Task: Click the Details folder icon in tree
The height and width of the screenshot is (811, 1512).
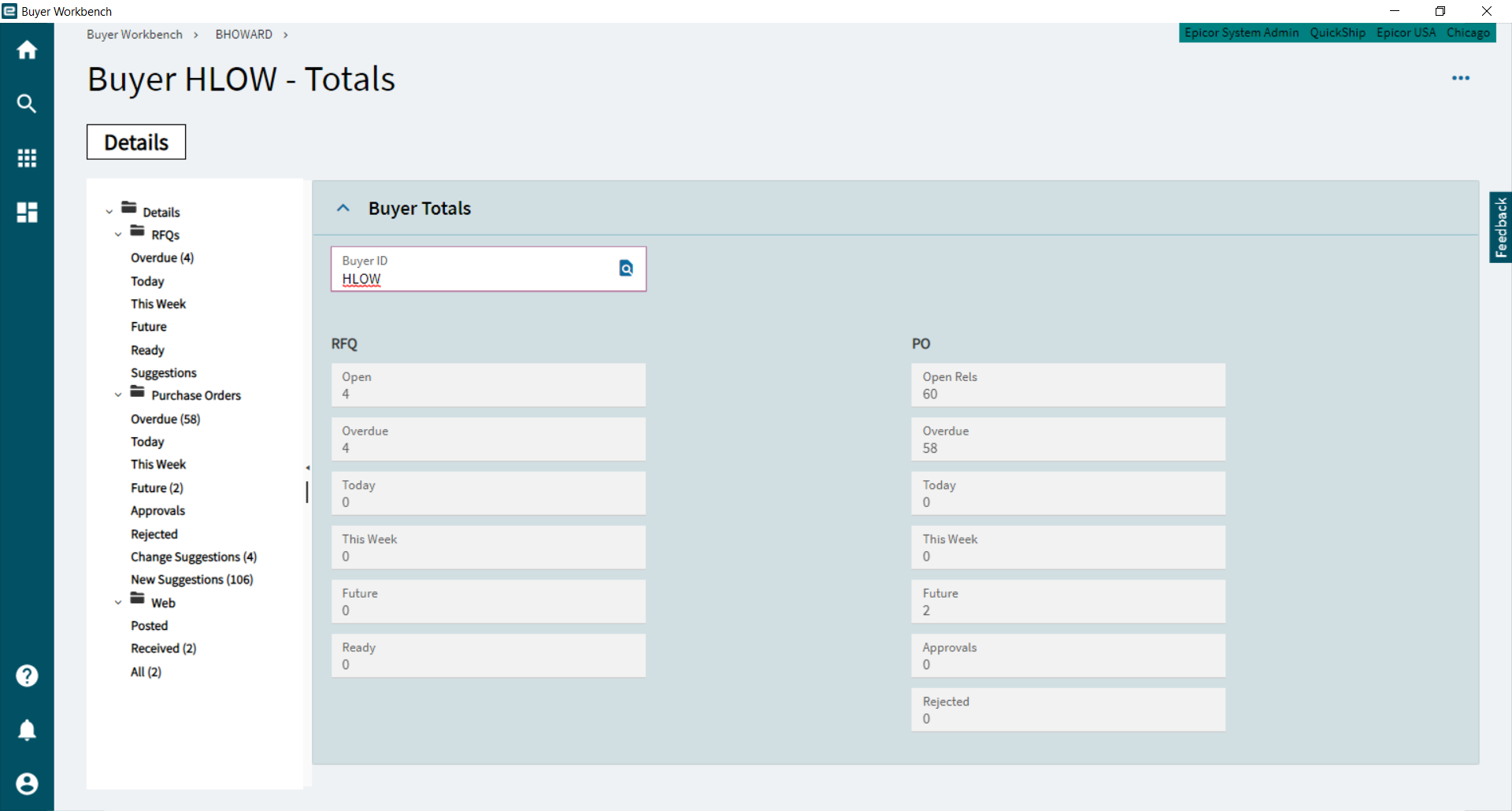Action: (x=129, y=208)
